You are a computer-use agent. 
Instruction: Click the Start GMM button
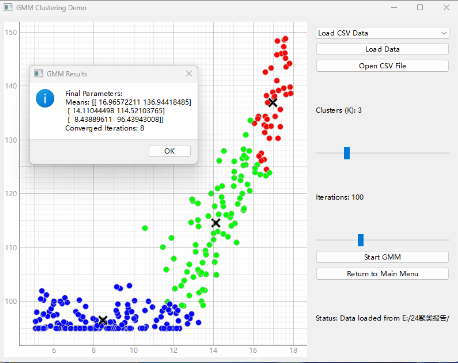382,257
